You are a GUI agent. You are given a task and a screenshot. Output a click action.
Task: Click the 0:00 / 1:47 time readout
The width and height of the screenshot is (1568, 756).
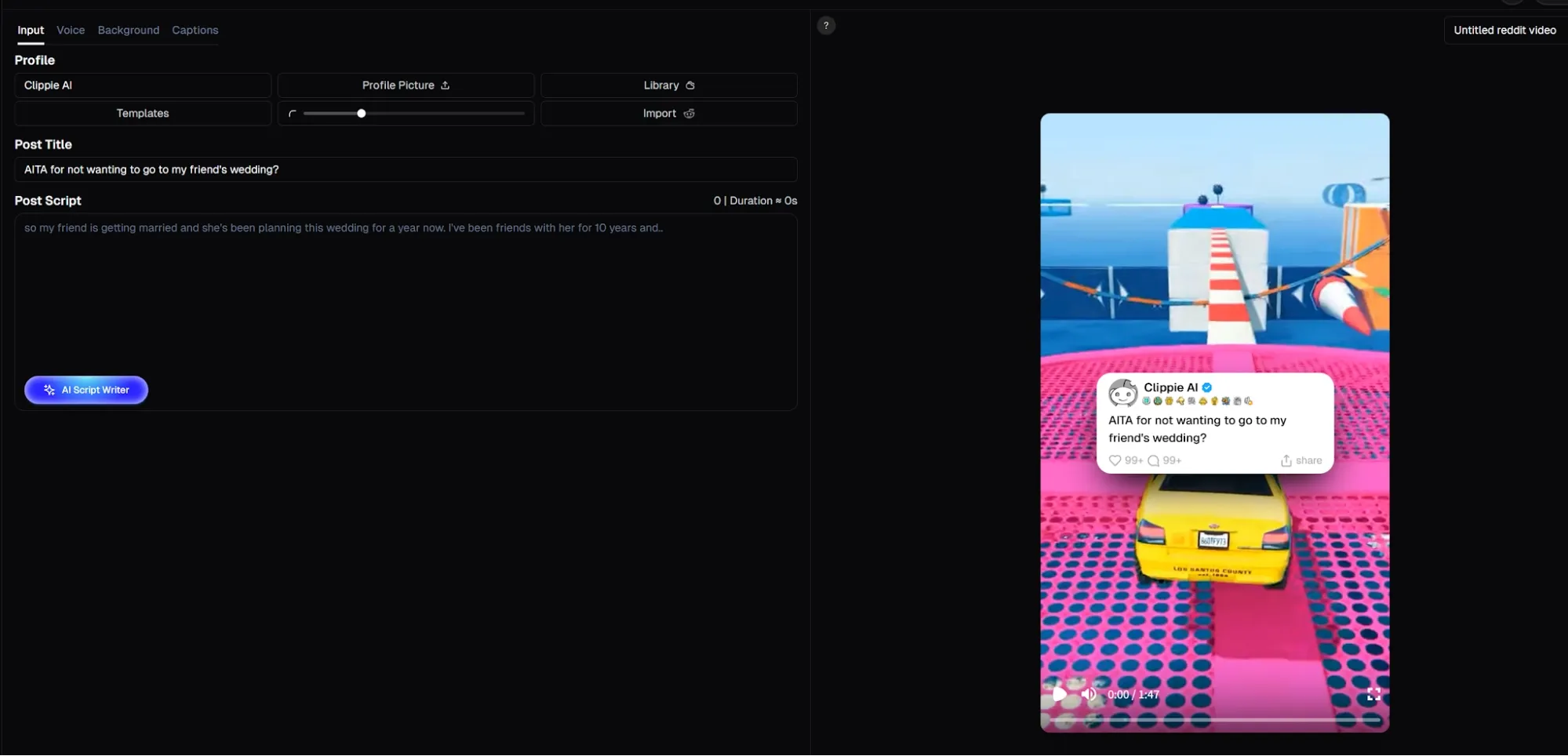click(1133, 695)
